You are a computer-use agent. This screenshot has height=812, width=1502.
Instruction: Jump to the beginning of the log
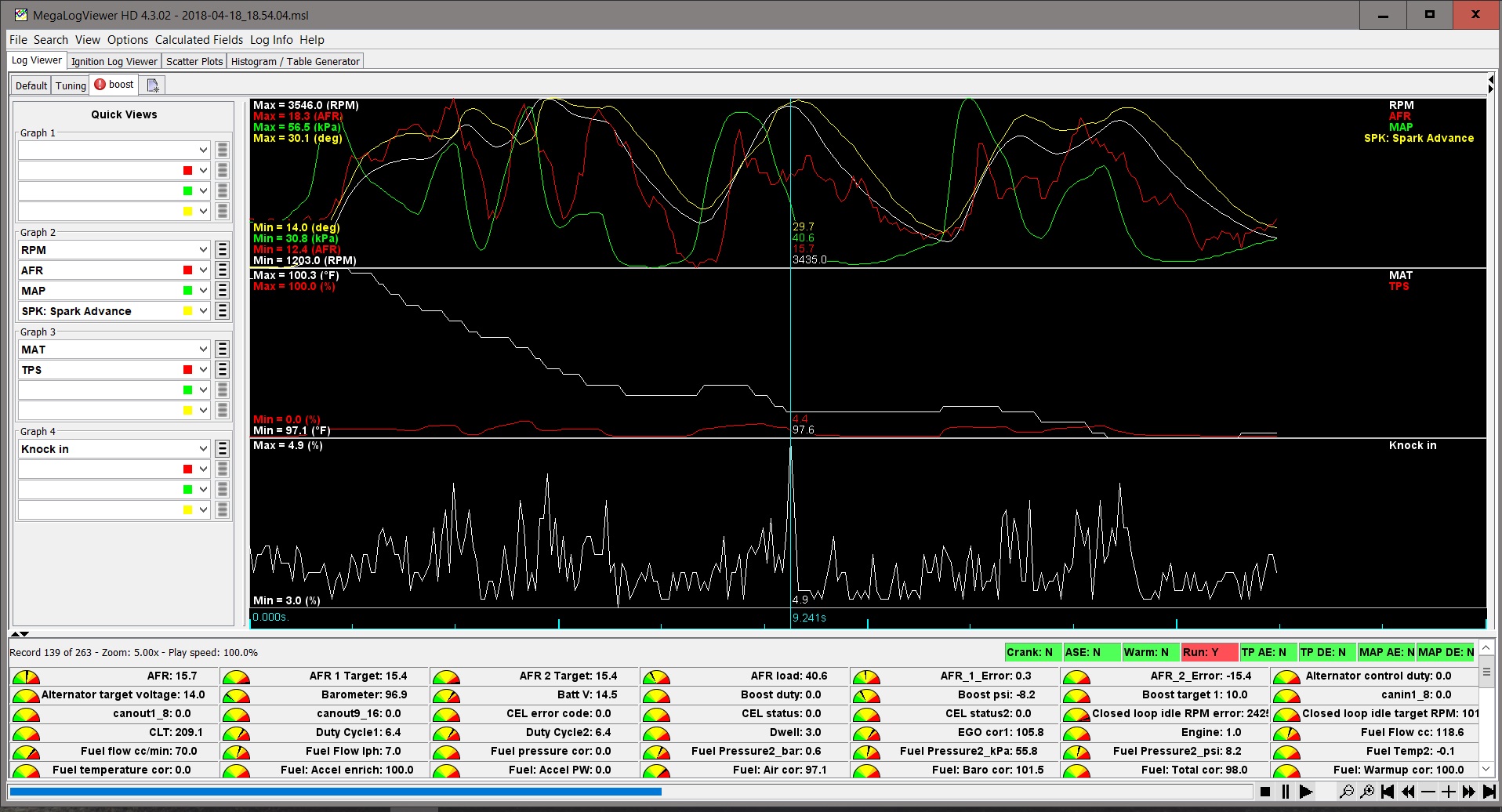click(1388, 792)
